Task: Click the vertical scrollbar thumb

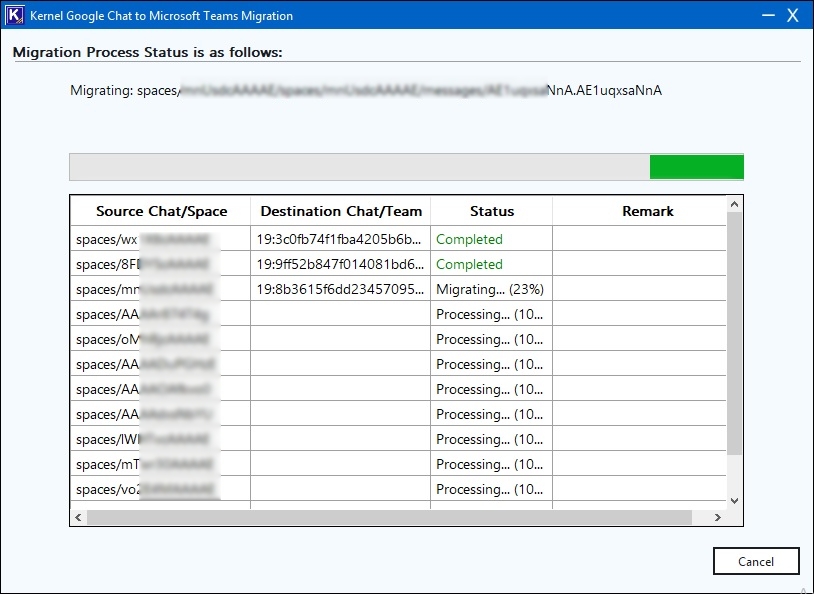Action: (x=734, y=333)
